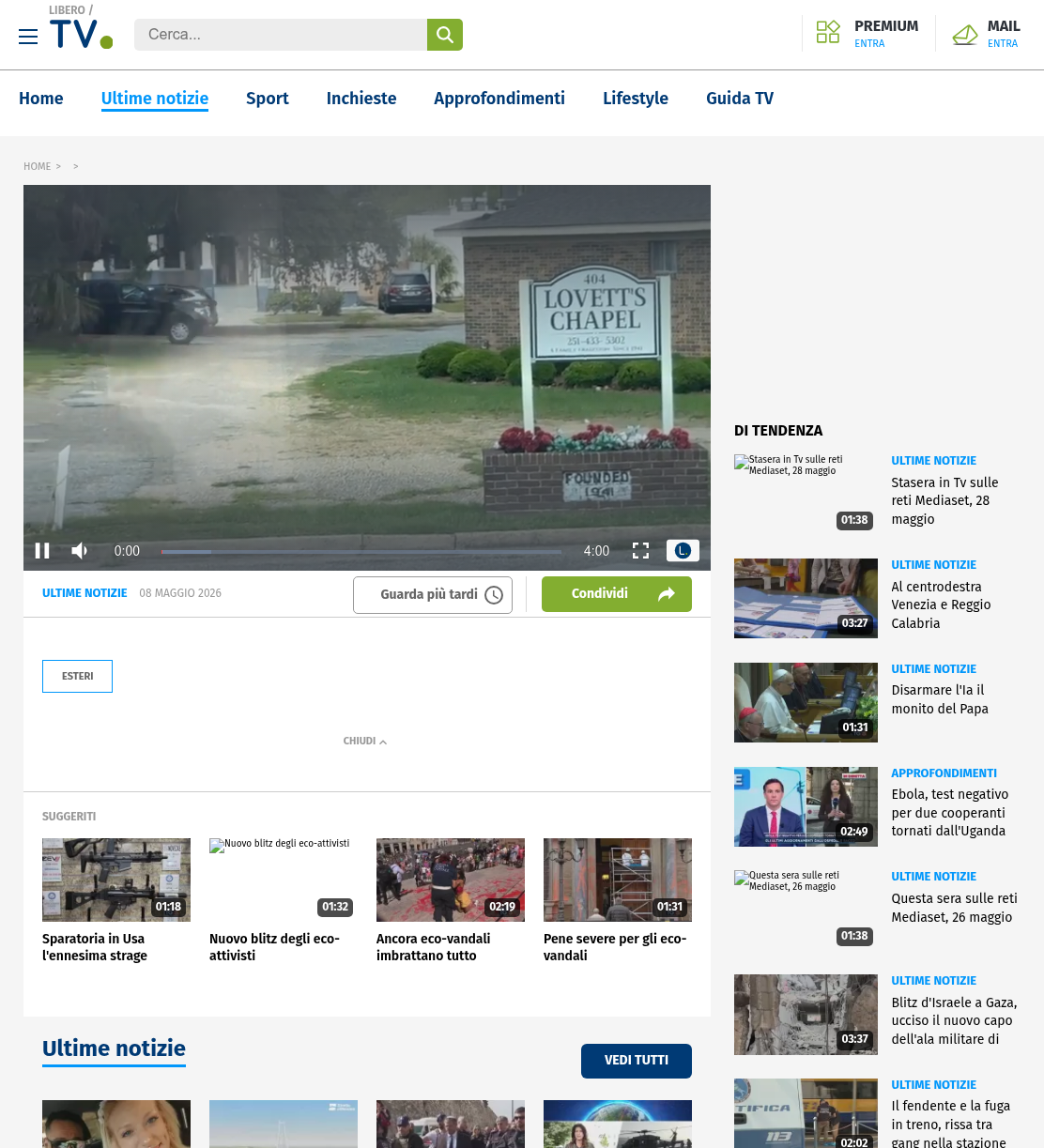Click Al centrodestra Venezia e Reggio Calabria

click(941, 605)
